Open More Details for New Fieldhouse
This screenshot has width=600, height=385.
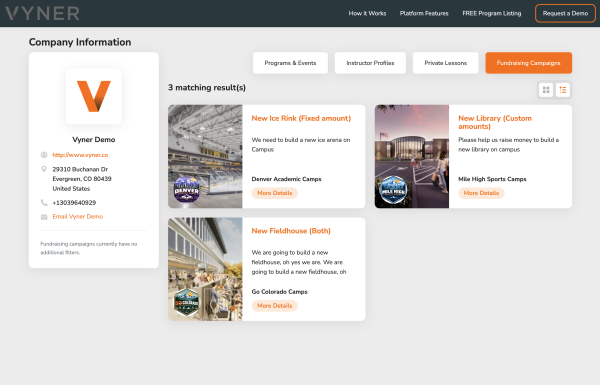point(275,305)
